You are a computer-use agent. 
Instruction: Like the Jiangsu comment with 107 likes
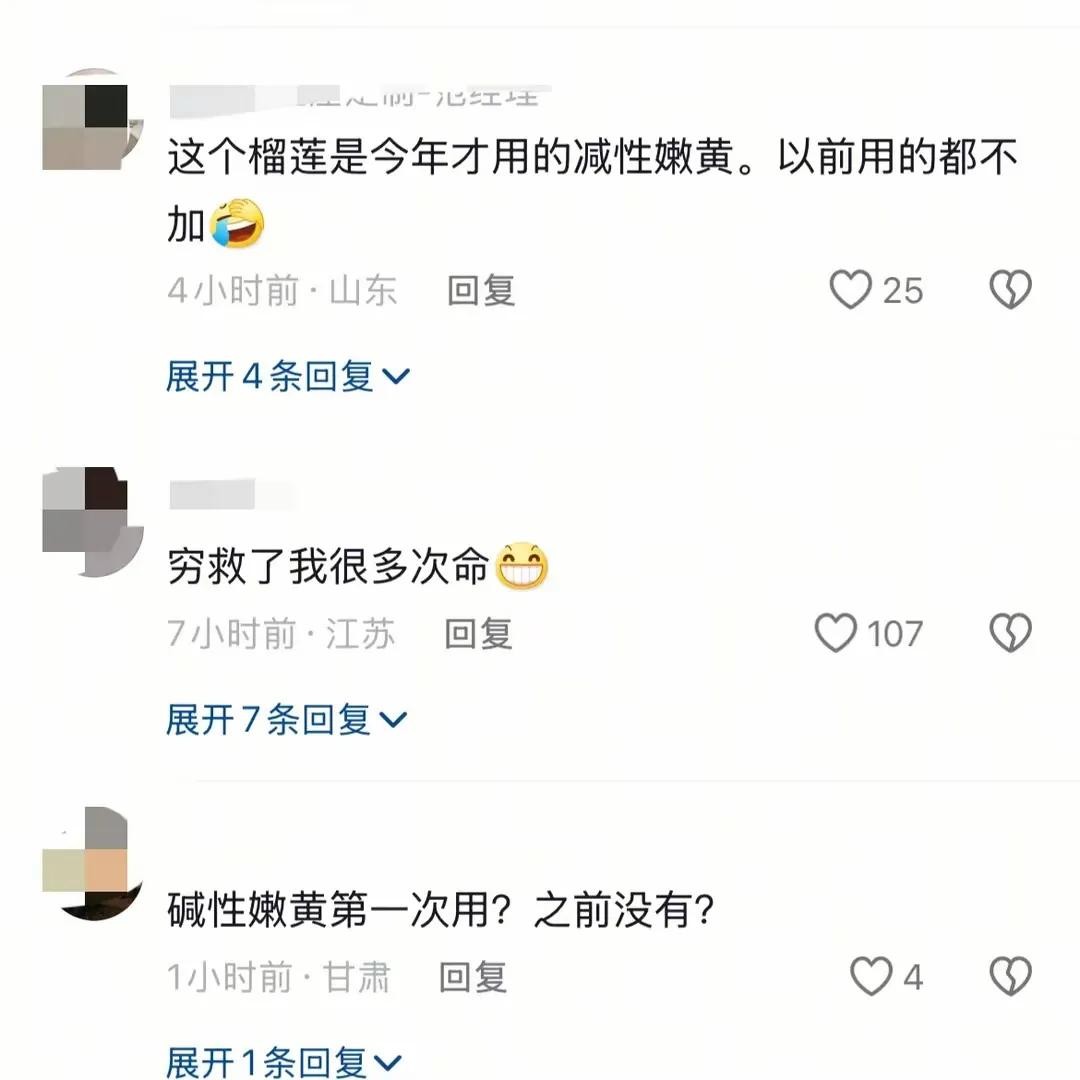click(x=835, y=632)
